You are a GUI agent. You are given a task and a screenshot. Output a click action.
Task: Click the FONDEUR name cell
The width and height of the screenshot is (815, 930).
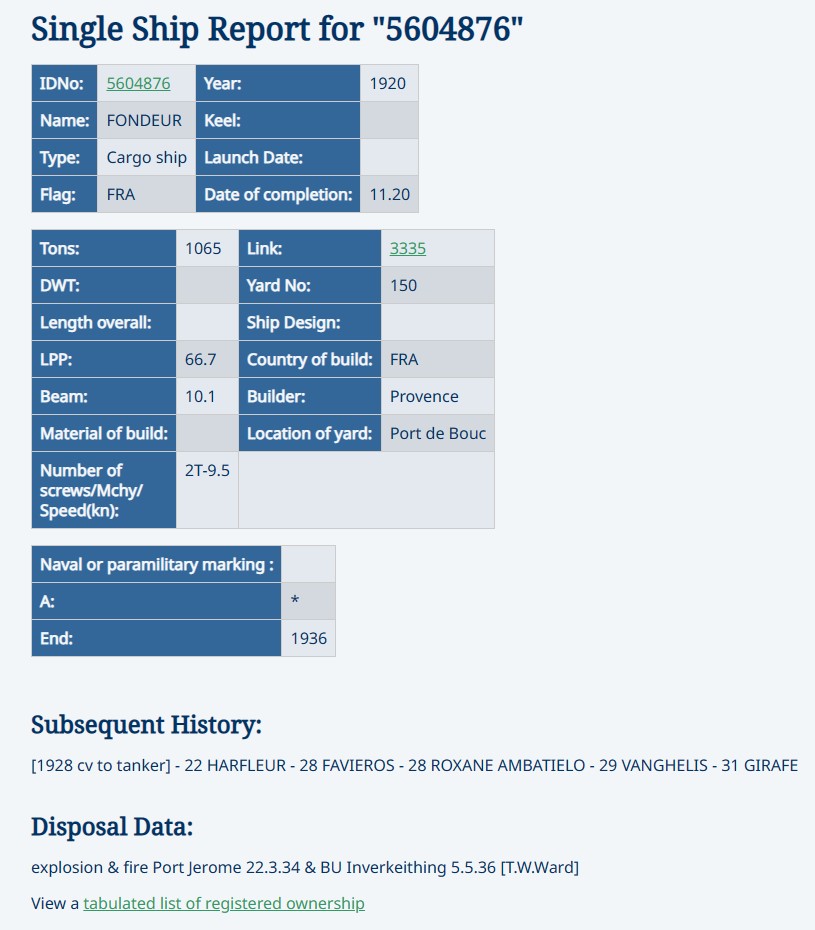(144, 121)
